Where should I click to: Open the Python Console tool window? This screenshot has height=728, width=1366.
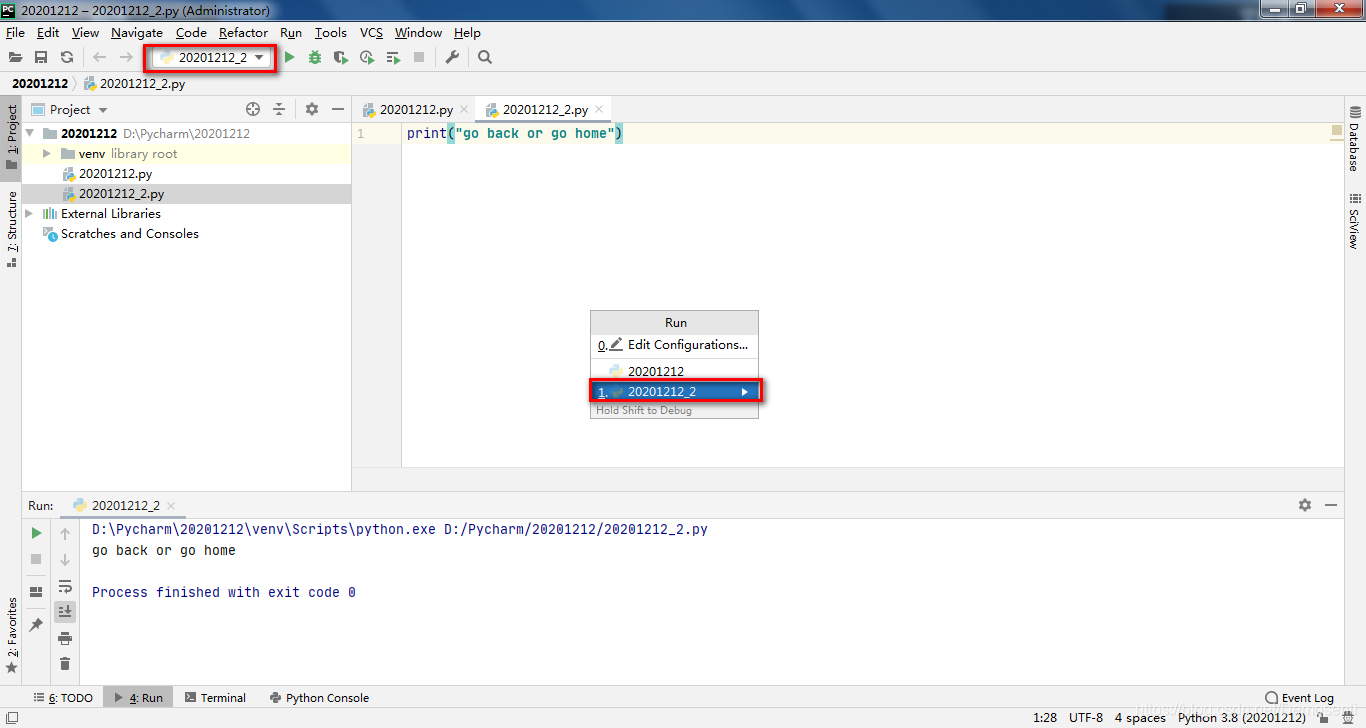tap(318, 698)
